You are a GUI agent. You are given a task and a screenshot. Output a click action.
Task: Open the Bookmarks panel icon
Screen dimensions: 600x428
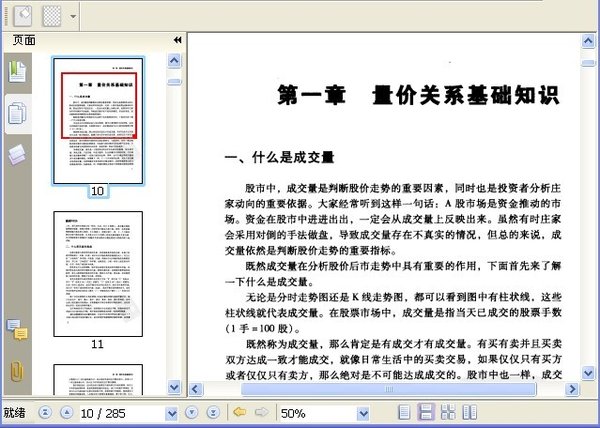[x=18, y=72]
